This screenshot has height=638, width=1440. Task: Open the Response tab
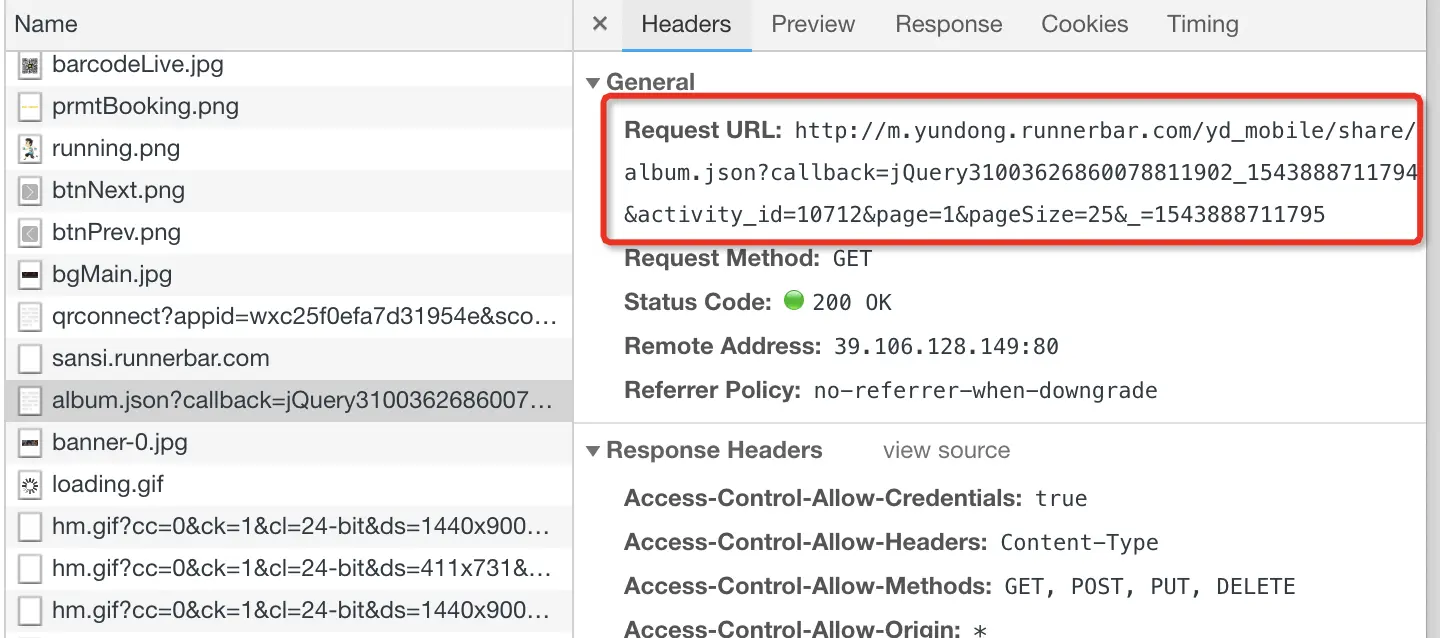(x=949, y=24)
